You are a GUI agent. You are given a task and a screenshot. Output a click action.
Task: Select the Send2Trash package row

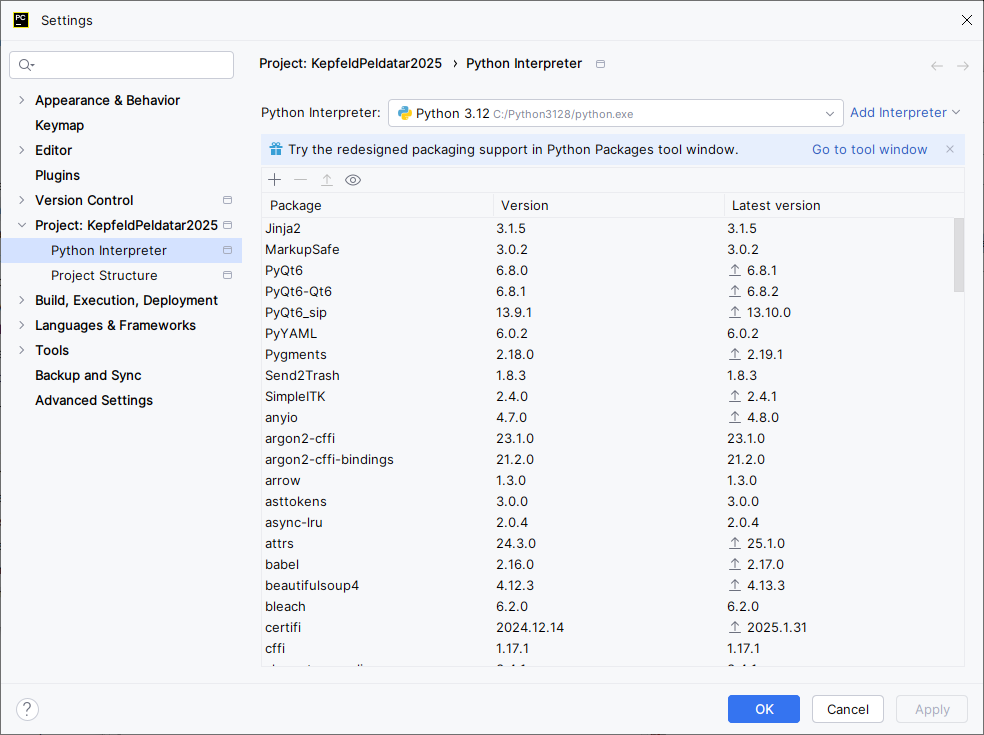point(607,375)
